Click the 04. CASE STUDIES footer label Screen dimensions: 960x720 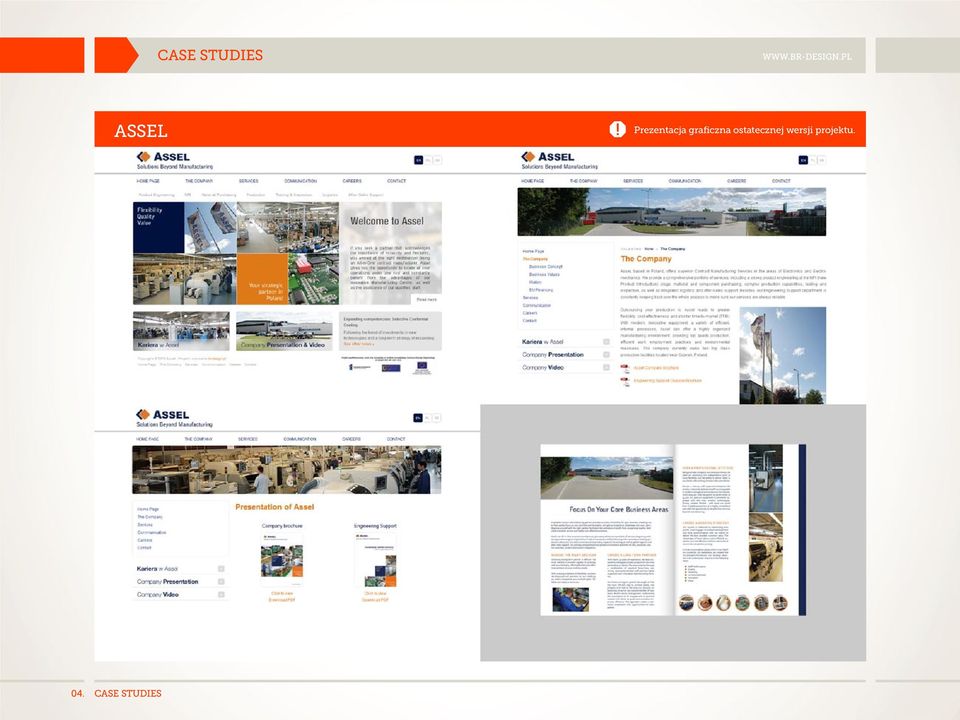tap(116, 693)
